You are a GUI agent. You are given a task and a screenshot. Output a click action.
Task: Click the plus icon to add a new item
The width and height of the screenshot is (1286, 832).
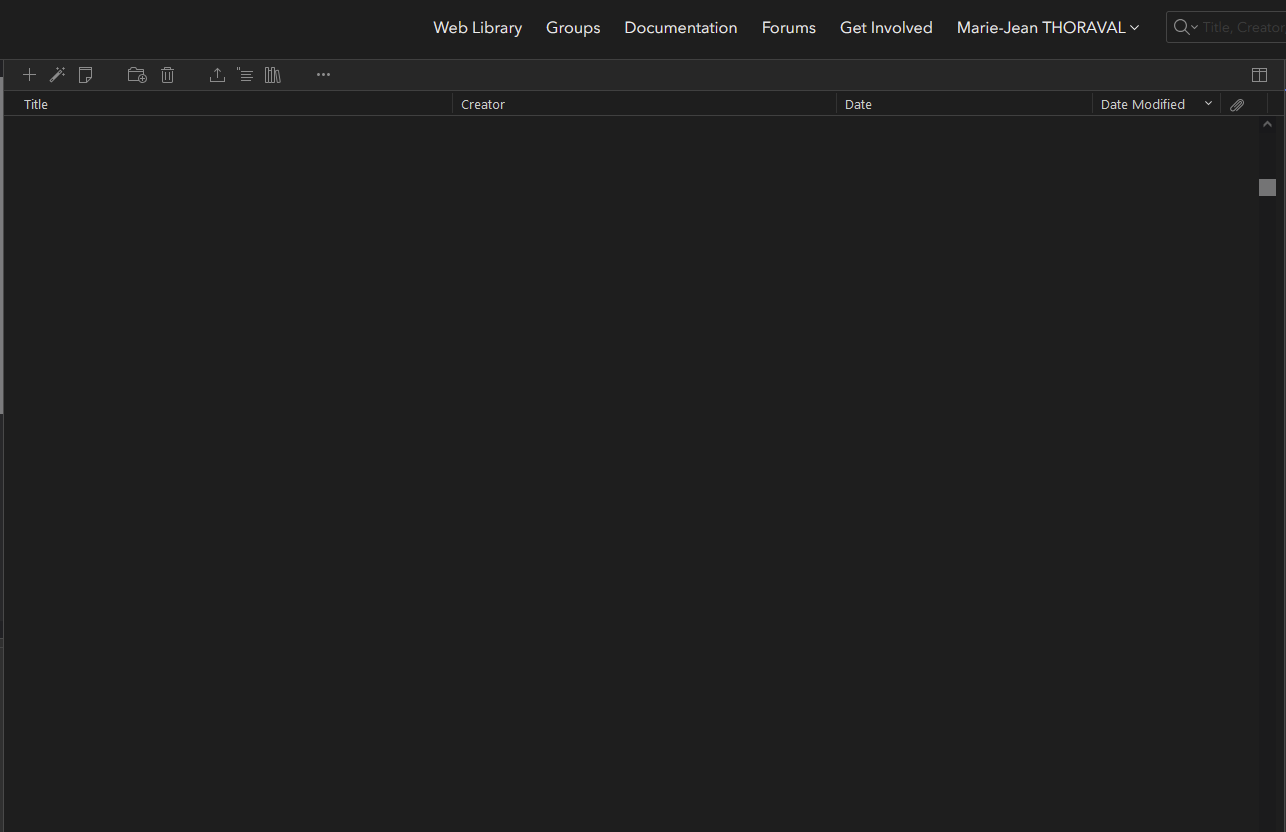point(29,75)
